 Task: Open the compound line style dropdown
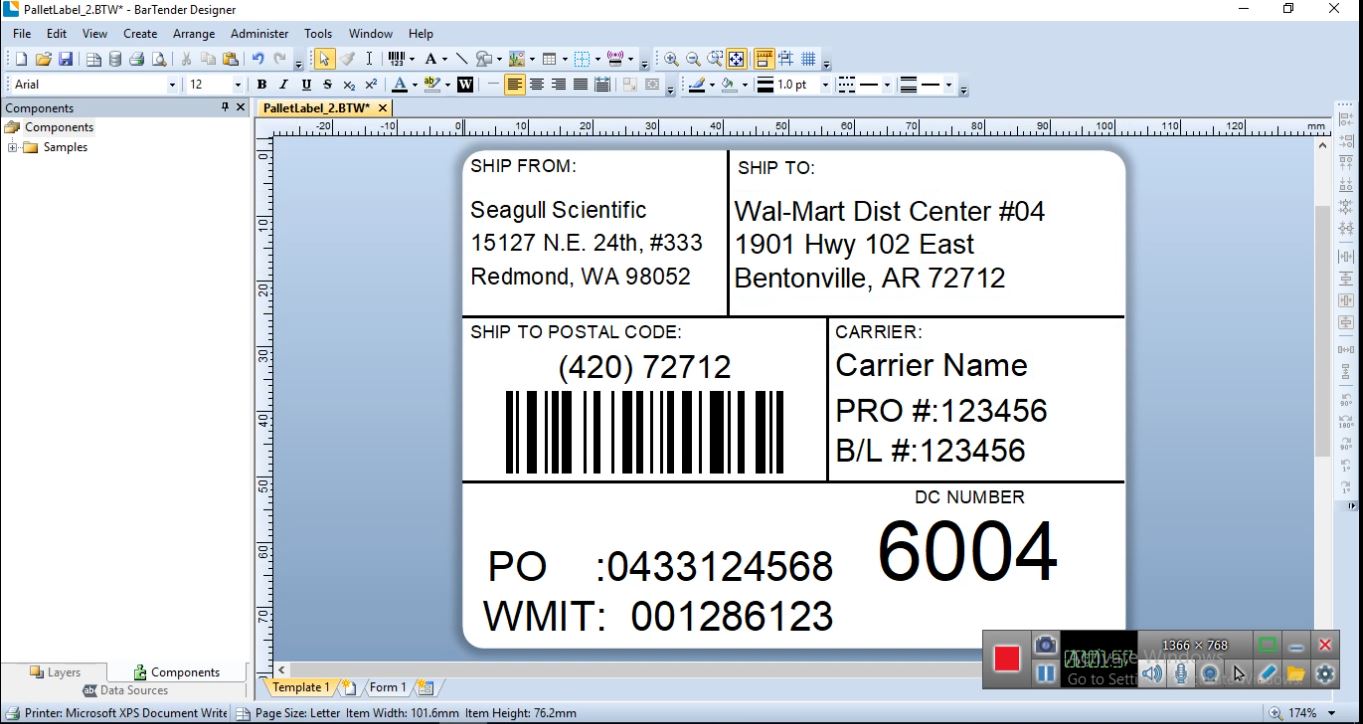click(x=948, y=85)
